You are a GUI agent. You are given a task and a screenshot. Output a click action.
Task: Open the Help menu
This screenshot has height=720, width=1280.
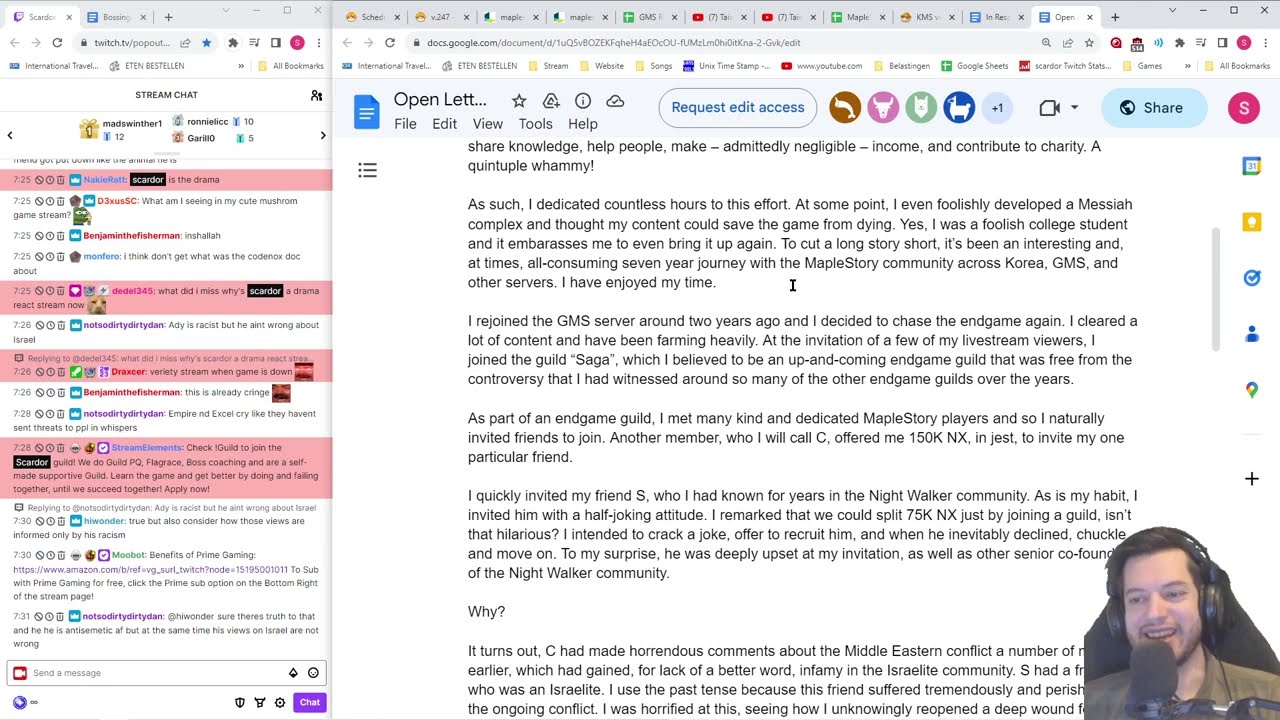tap(582, 124)
